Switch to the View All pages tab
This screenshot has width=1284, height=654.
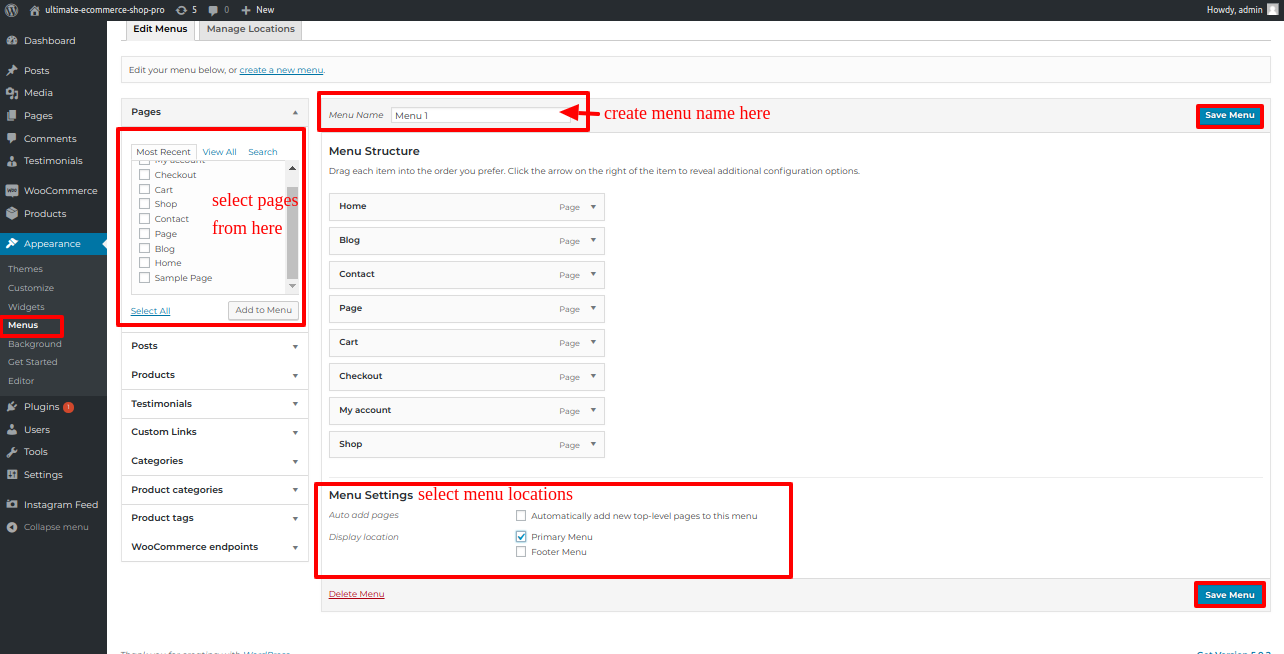pos(220,152)
